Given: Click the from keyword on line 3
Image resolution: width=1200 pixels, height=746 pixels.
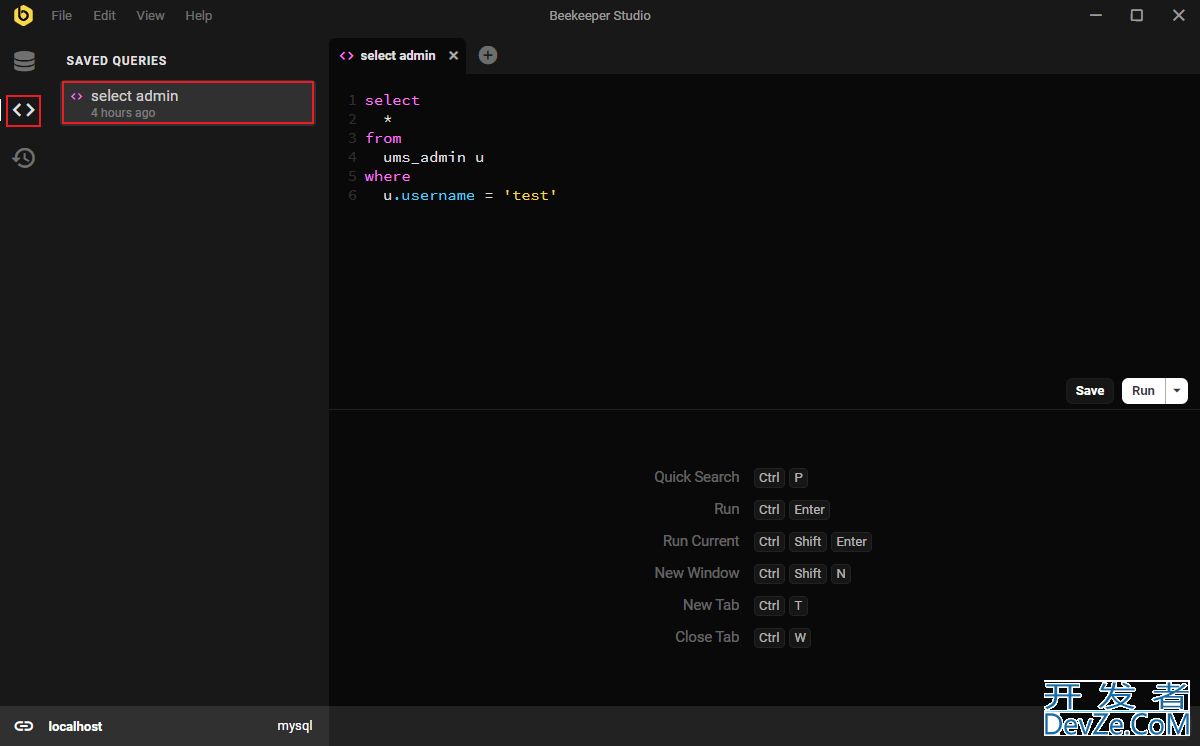Looking at the screenshot, I should pos(383,138).
